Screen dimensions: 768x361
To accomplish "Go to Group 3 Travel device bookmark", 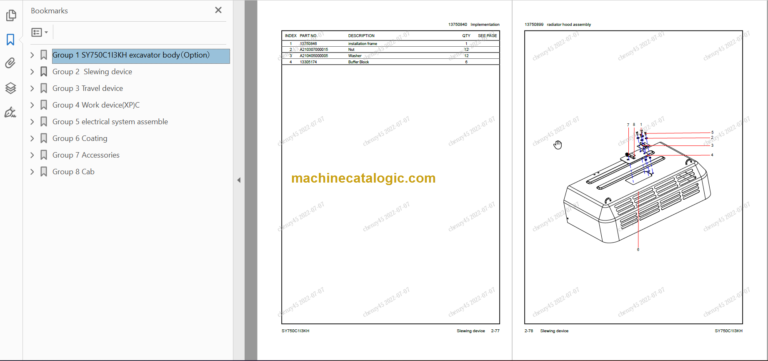I will click(x=88, y=89).
